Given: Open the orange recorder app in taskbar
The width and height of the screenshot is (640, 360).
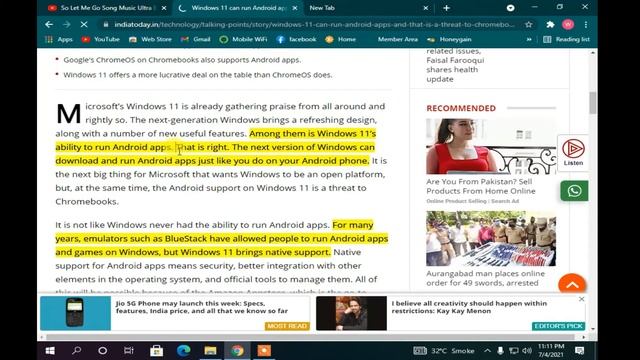Looking at the screenshot, I should pyautogui.click(x=264, y=351).
